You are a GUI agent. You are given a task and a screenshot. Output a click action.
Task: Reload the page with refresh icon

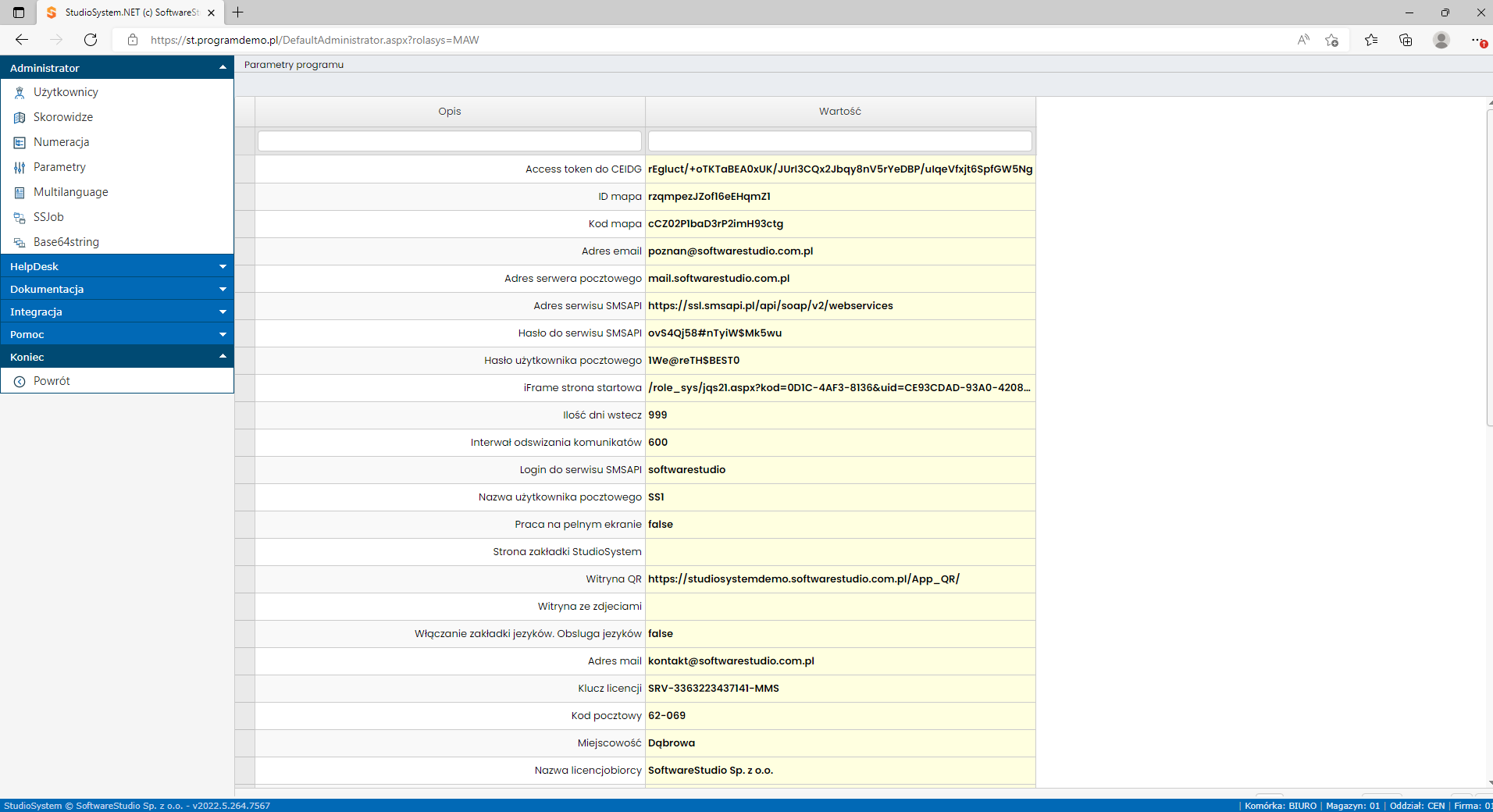(x=91, y=40)
